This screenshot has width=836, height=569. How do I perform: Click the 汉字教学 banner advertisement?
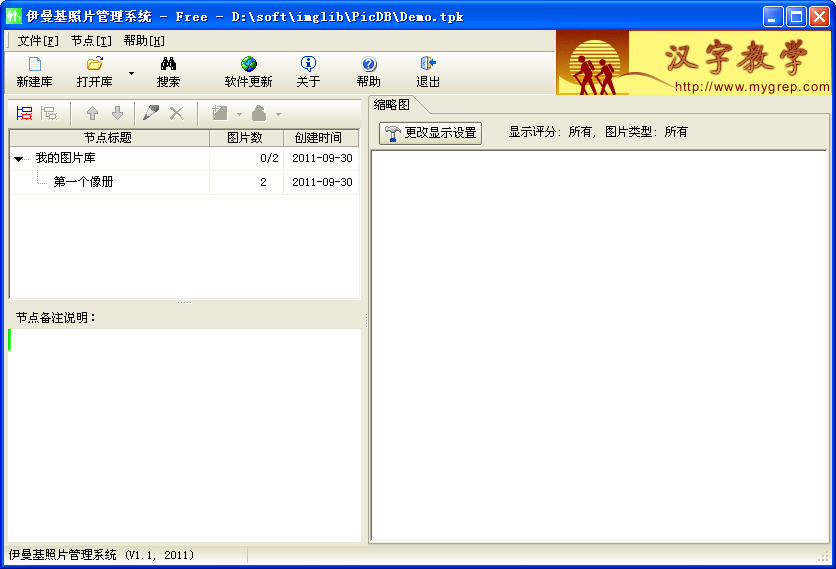pyautogui.click(x=693, y=62)
